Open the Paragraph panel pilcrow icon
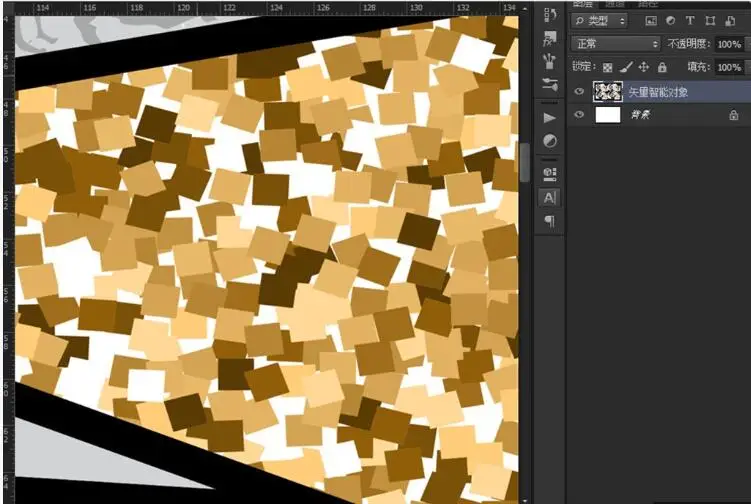The height and width of the screenshot is (504, 751). tap(550, 220)
